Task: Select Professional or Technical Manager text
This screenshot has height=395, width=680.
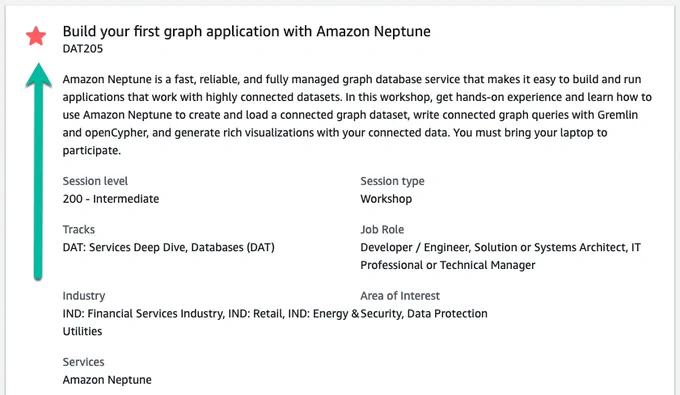Action: coord(448,265)
